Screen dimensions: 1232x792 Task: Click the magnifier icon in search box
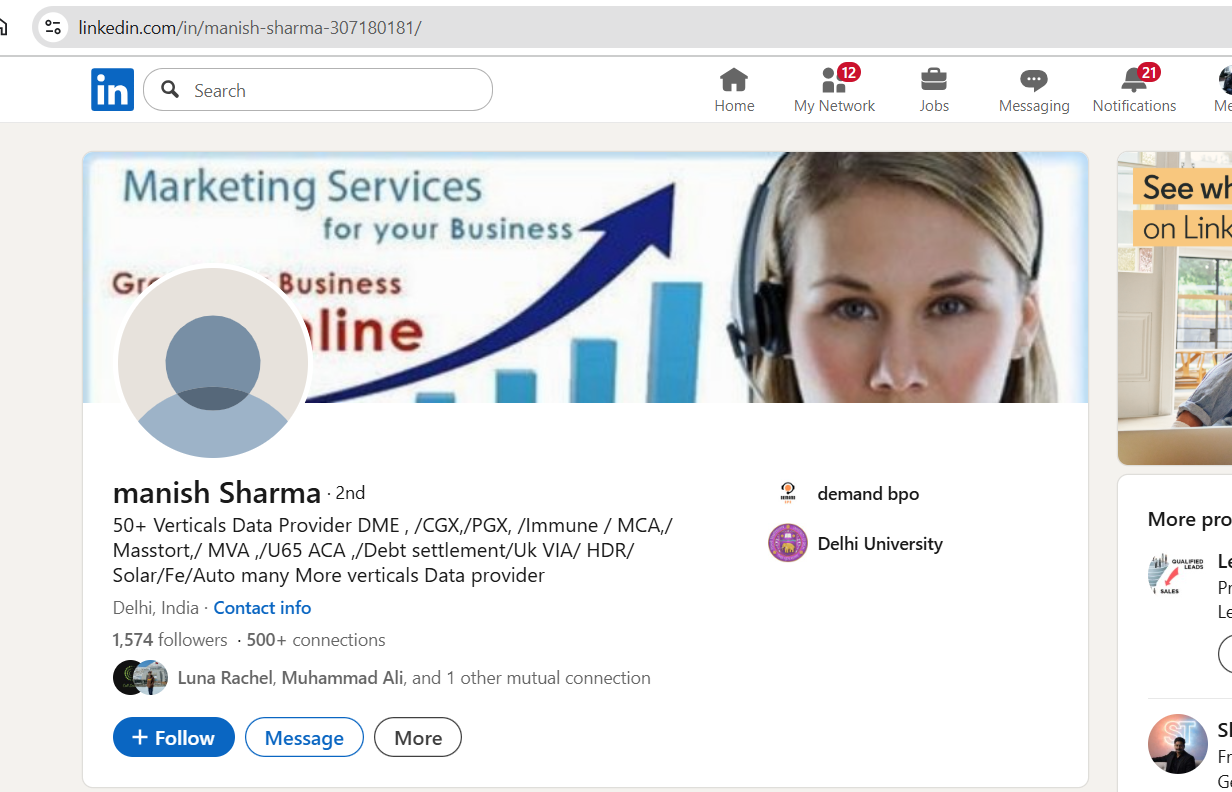pyautogui.click(x=171, y=90)
